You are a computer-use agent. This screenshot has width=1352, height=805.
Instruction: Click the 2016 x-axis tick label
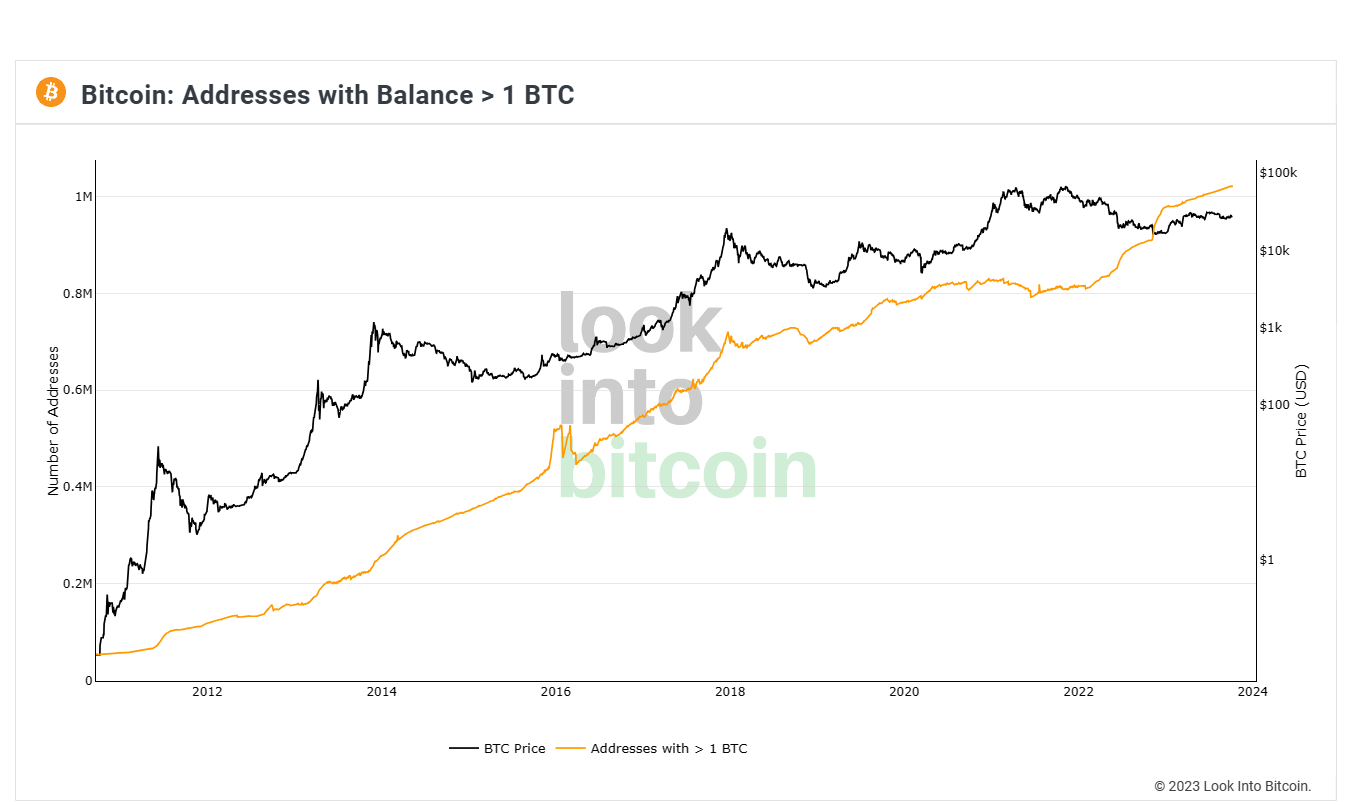(x=555, y=692)
